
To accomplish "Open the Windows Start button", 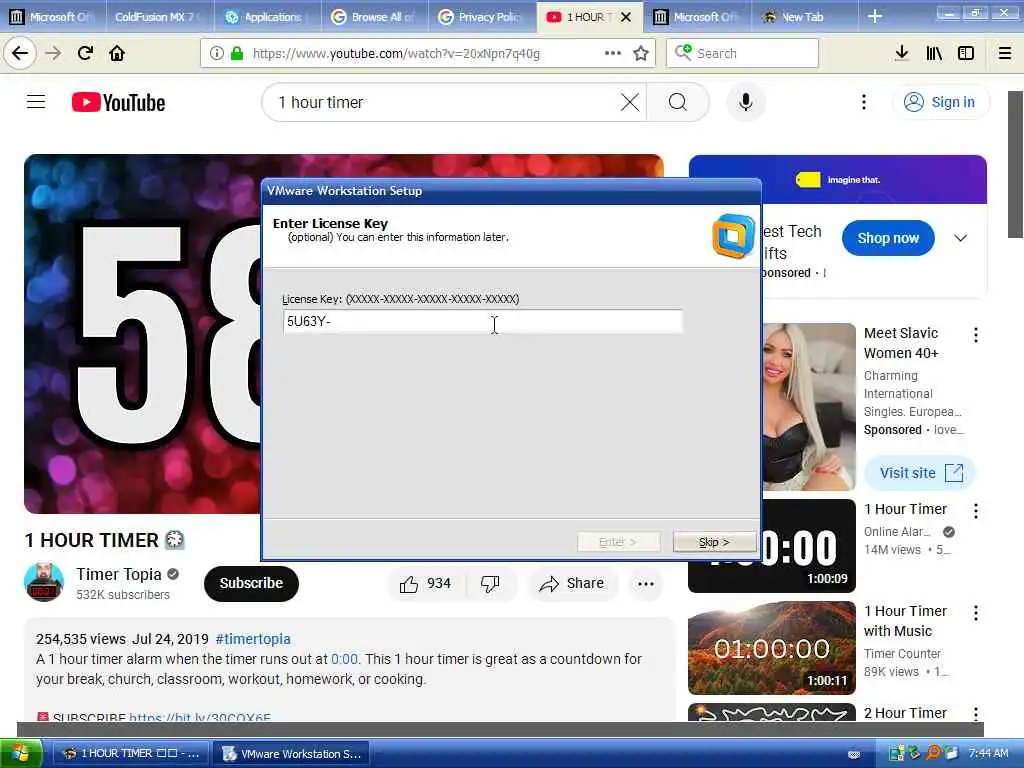I will [x=21, y=754].
